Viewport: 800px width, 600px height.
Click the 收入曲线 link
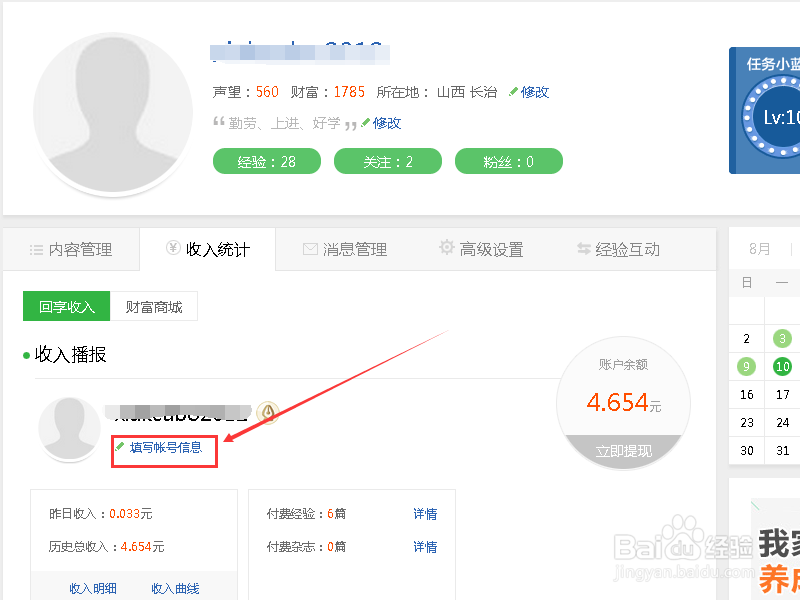point(175,588)
